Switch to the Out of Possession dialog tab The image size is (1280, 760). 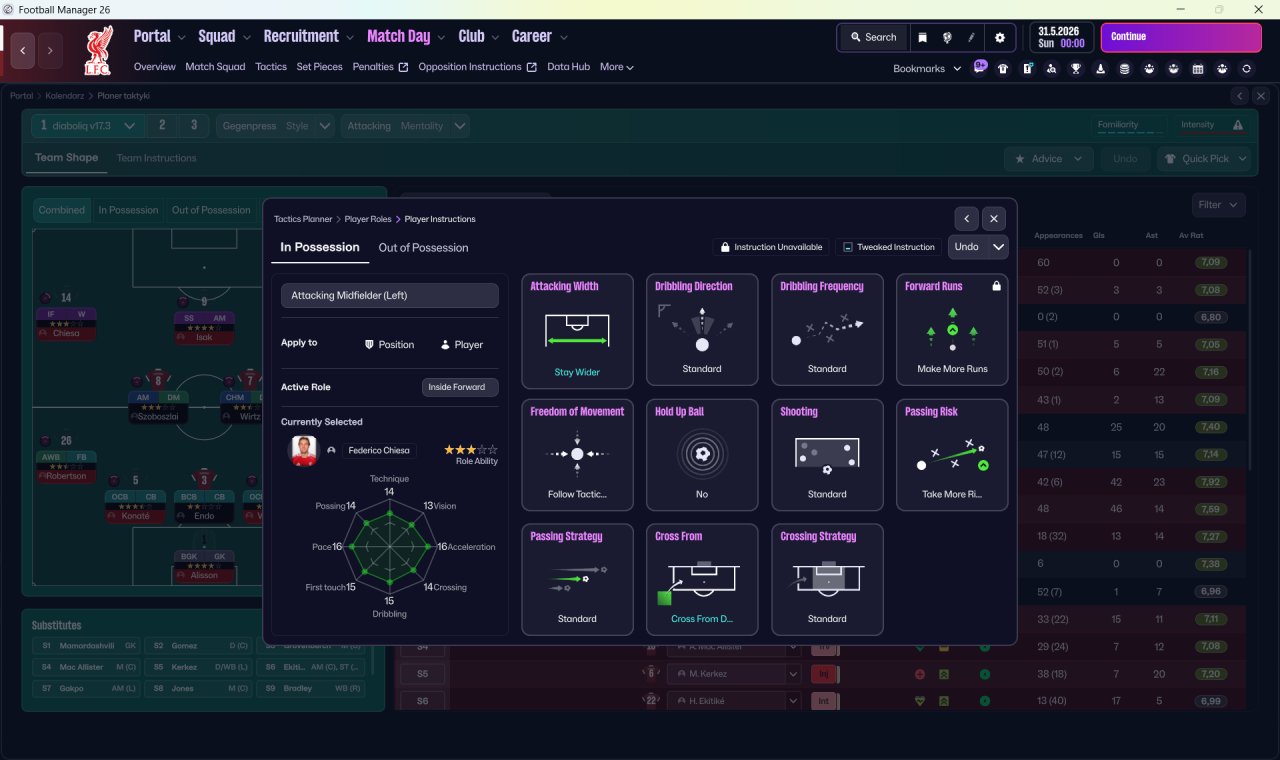(x=423, y=248)
